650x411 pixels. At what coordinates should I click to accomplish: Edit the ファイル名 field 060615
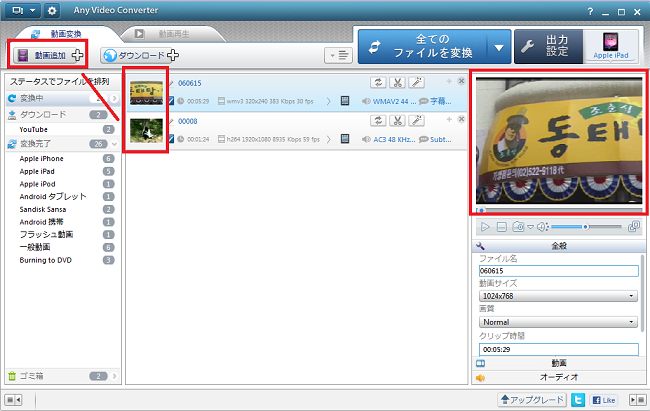559,271
